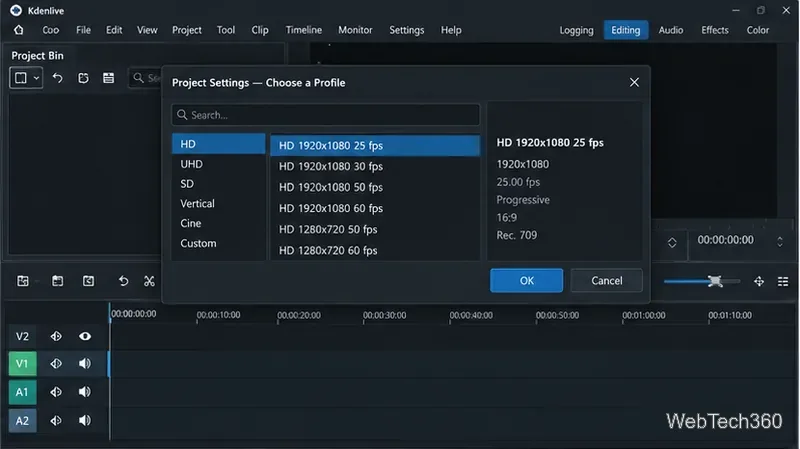Open the Clip menu
The height and width of the screenshot is (449, 800).
coord(260,30)
